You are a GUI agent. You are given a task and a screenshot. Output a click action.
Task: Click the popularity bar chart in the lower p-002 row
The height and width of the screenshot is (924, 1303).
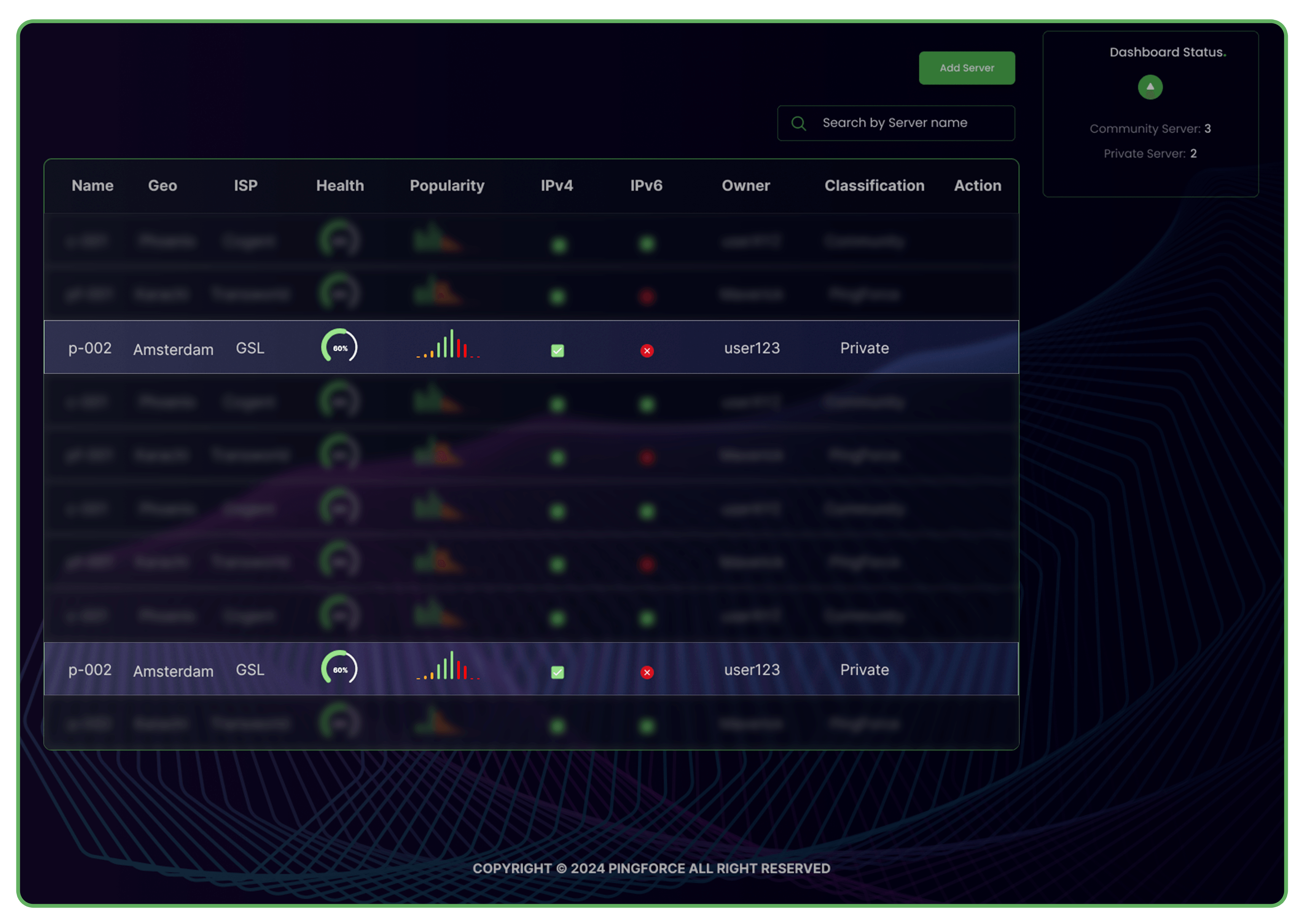448,666
